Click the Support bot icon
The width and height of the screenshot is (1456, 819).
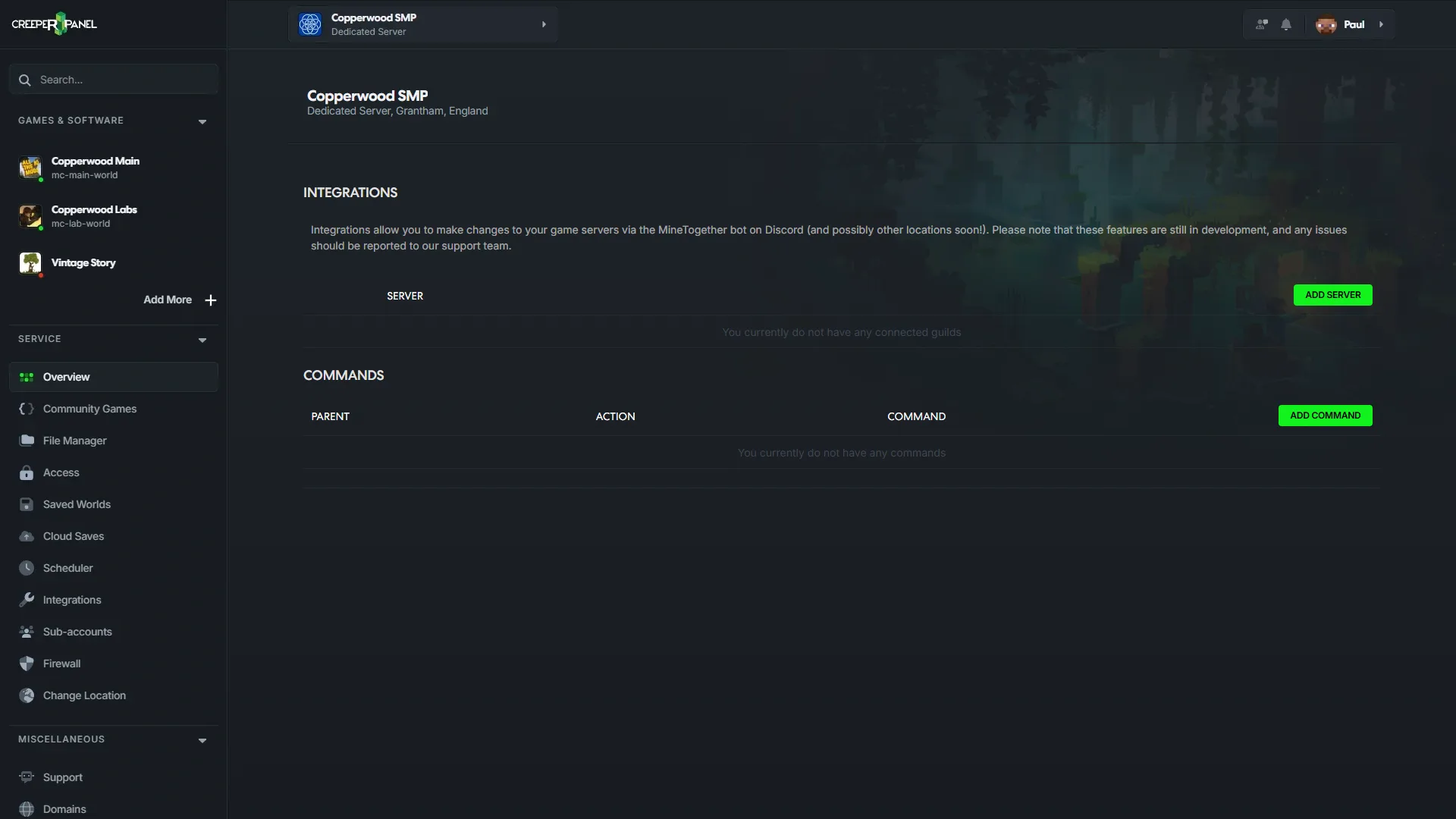[x=27, y=777]
